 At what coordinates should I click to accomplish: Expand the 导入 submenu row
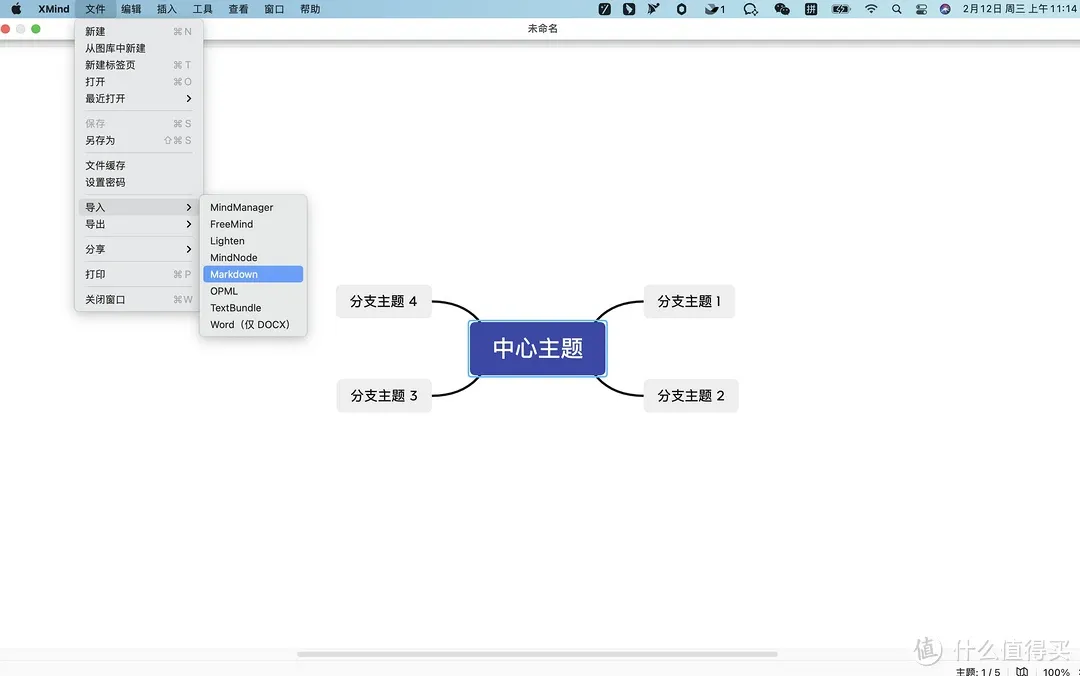pos(138,207)
